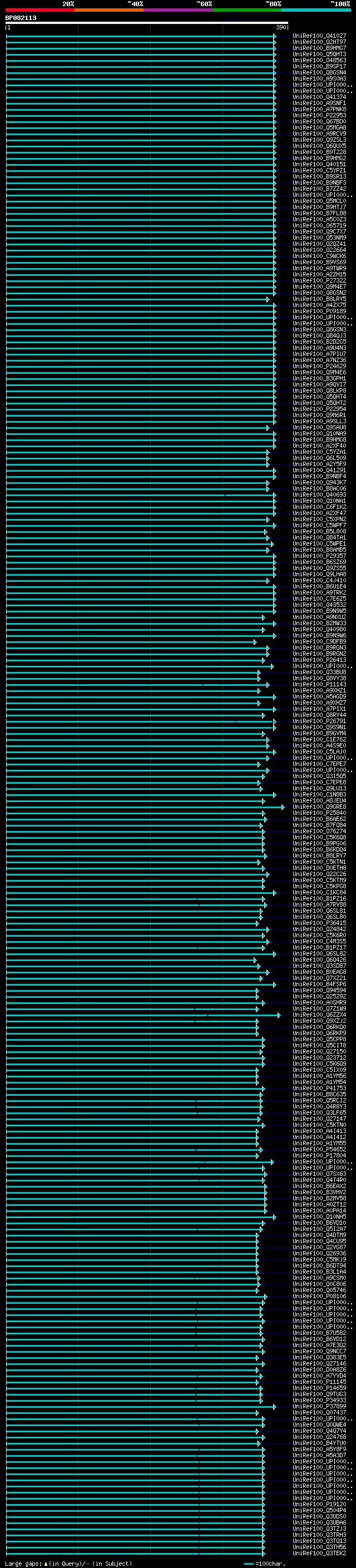This screenshot has width=356, height=1568.
Task: Select hit label UniRef100_Q9ZSL3
Action: pyautogui.click(x=319, y=140)
